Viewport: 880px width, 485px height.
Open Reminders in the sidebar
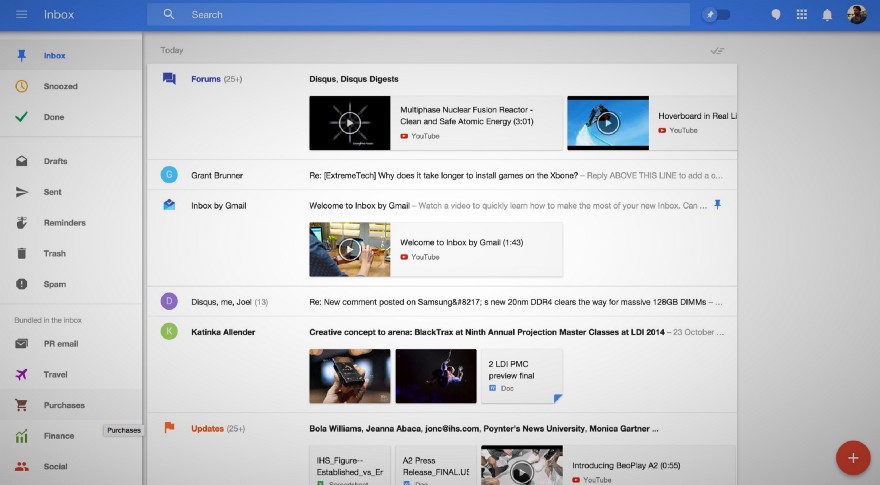tap(71, 223)
